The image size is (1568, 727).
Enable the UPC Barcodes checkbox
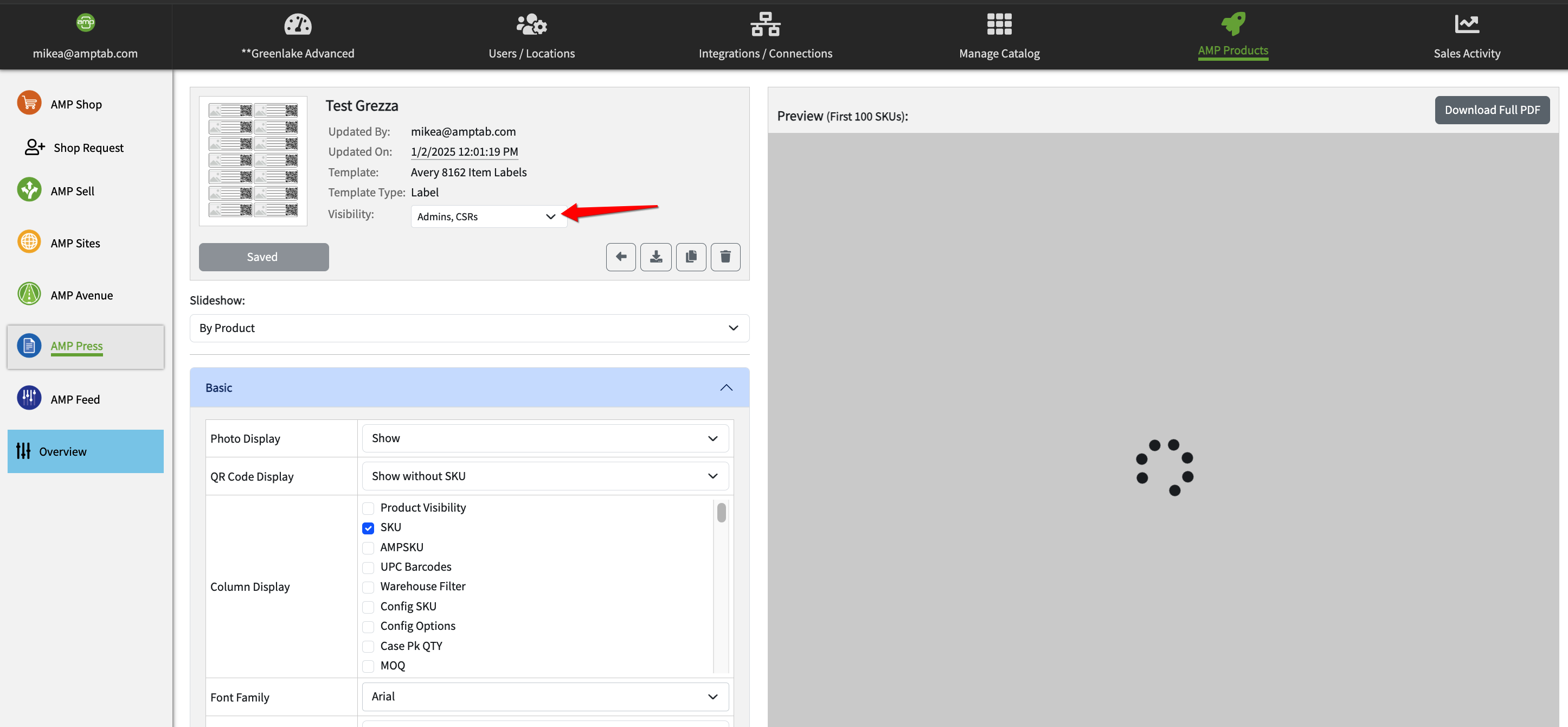(368, 567)
